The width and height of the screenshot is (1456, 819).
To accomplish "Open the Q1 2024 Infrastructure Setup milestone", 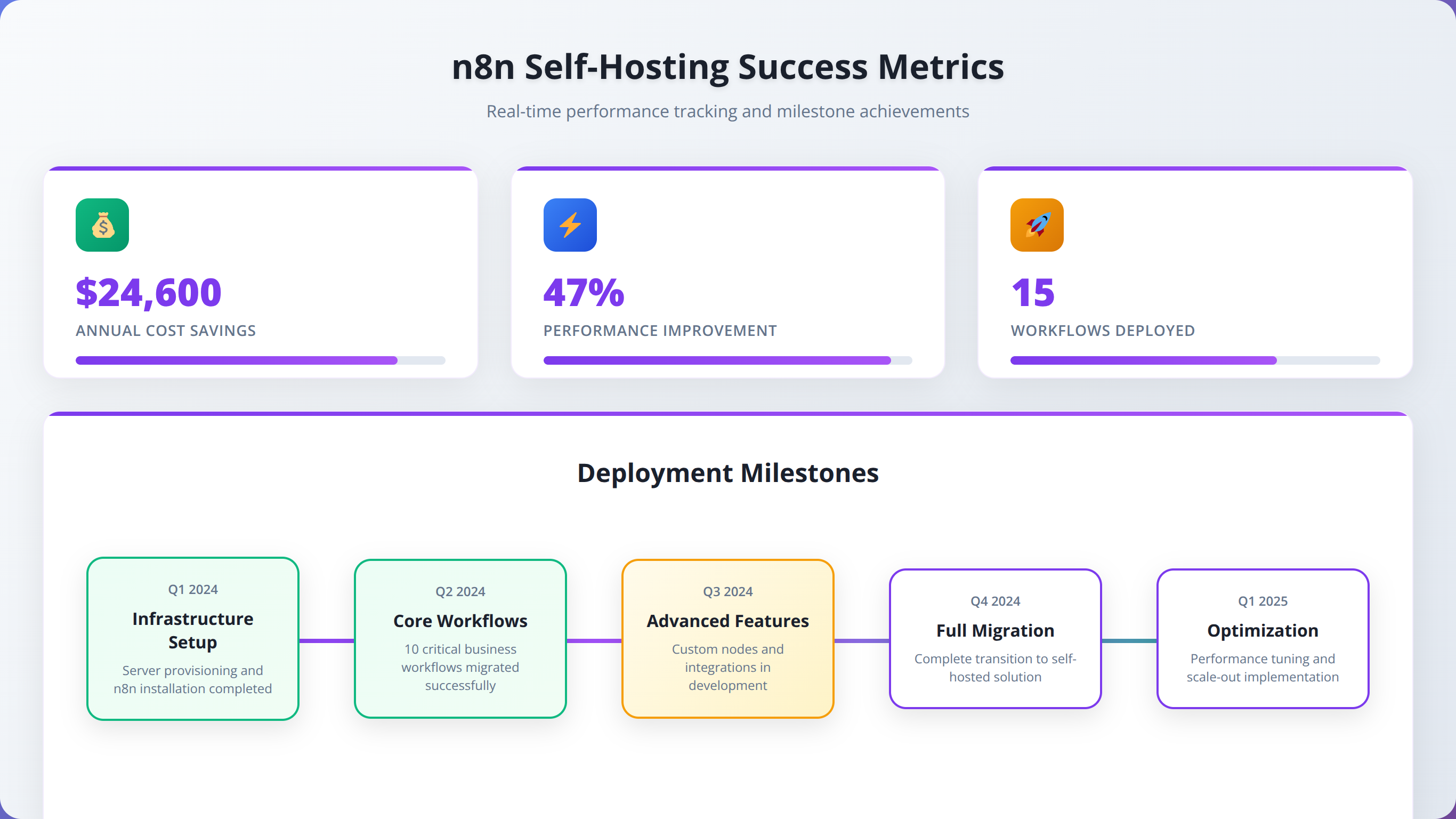I will [193, 639].
